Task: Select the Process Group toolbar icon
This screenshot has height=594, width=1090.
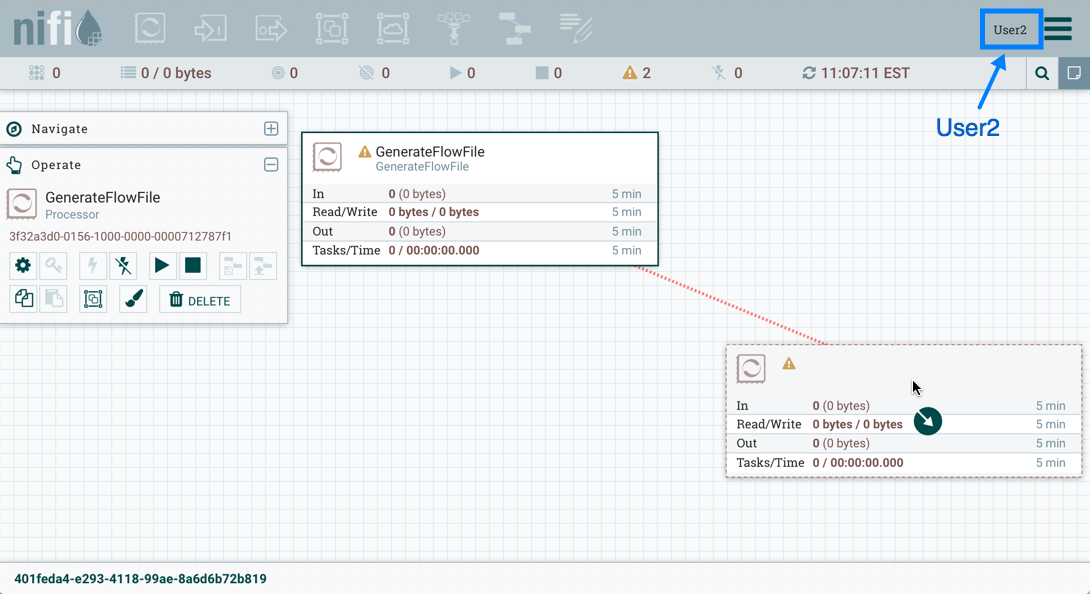Action: [x=332, y=28]
